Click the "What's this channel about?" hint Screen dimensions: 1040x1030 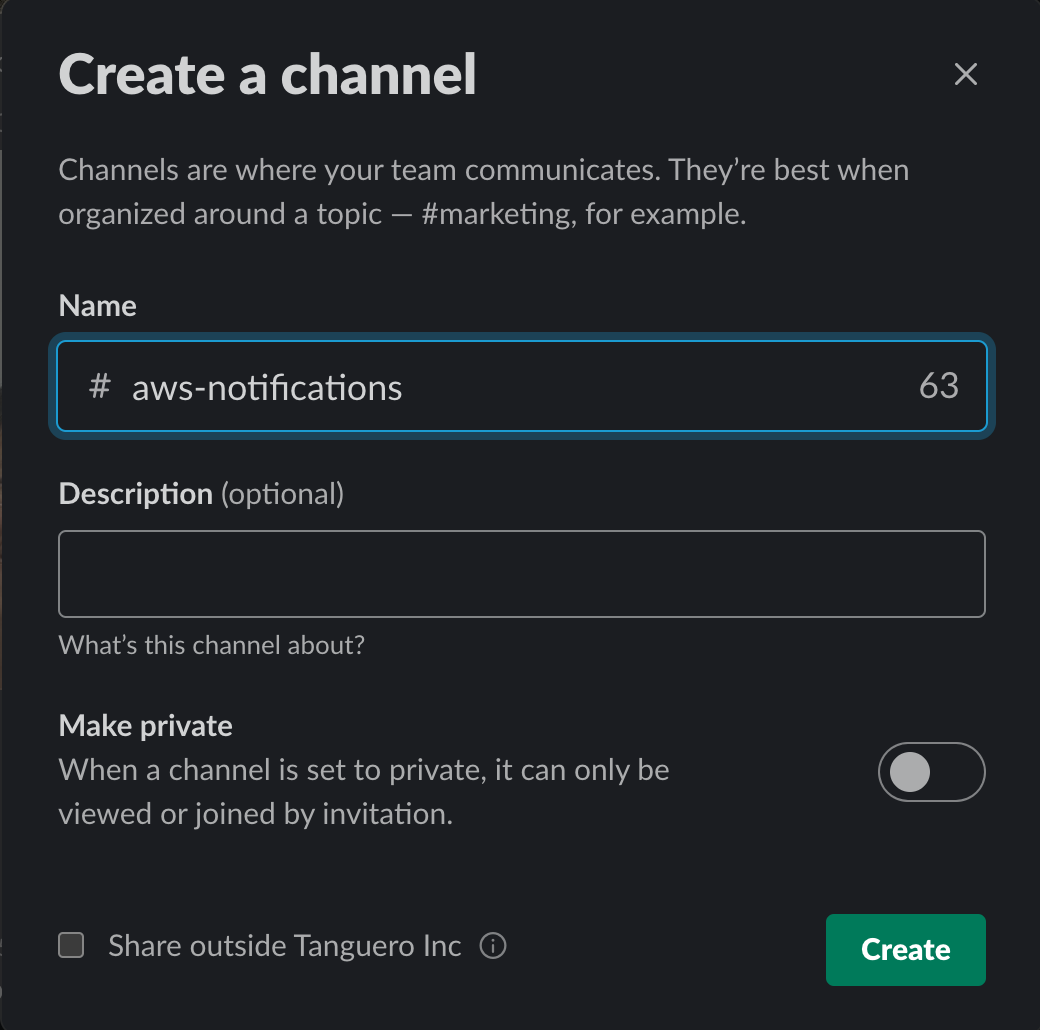pos(211,645)
